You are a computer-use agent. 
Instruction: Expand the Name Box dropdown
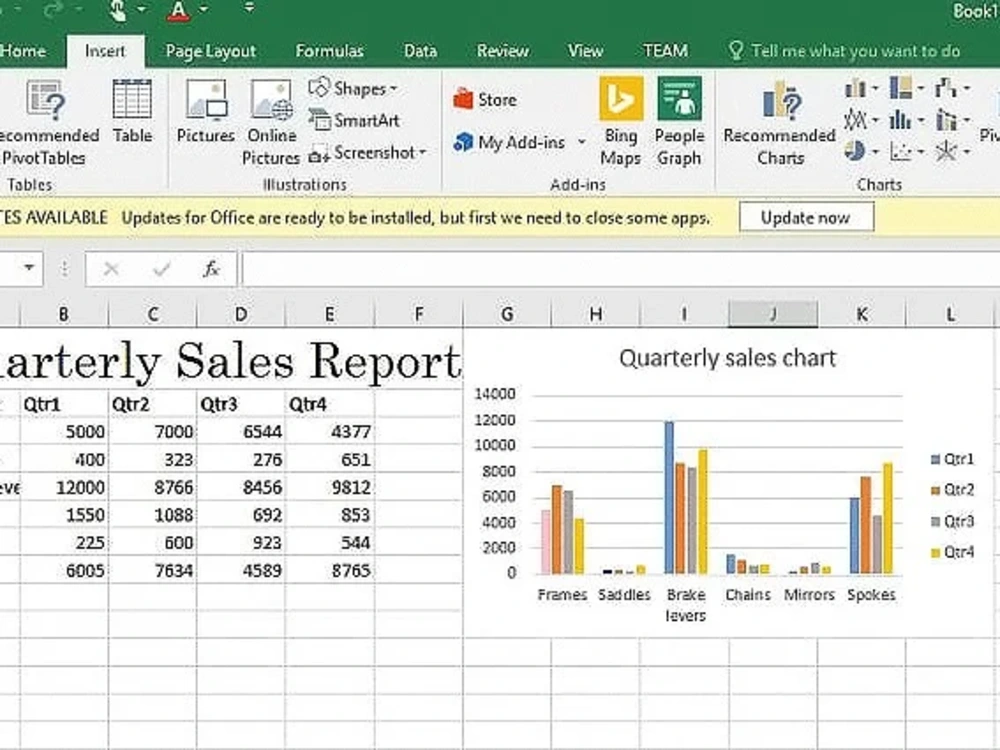(29, 268)
